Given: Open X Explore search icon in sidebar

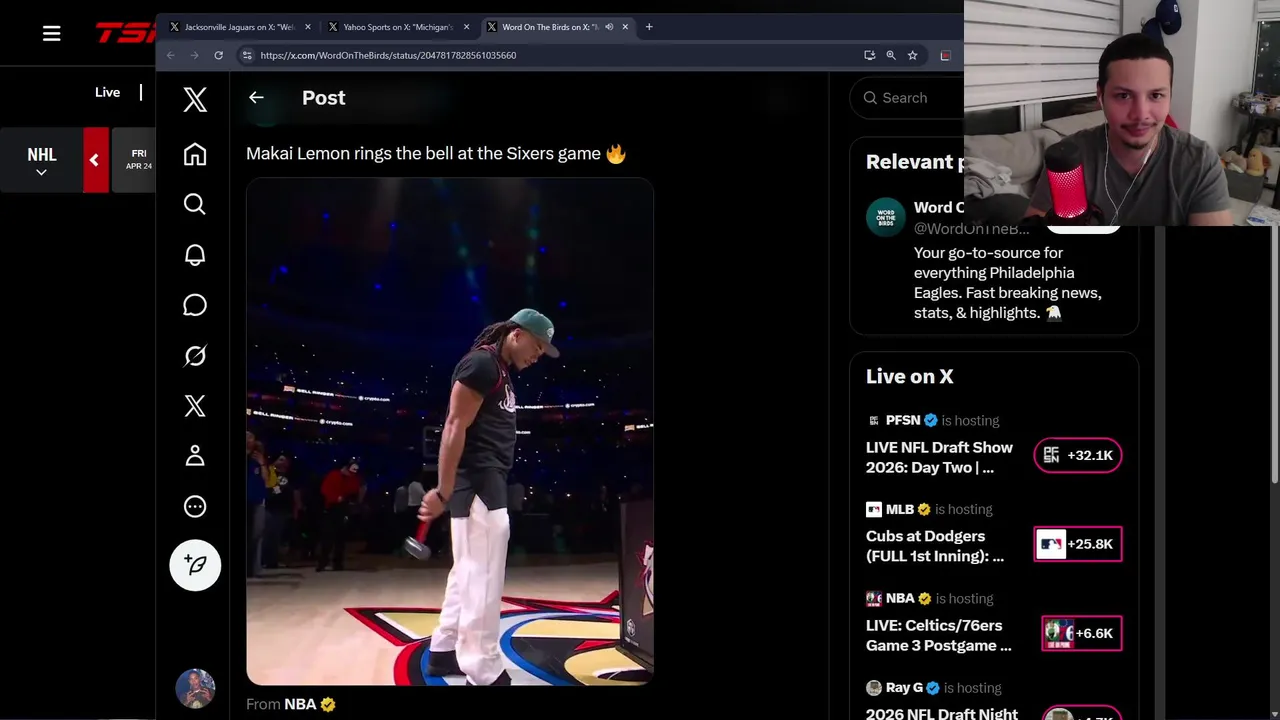Looking at the screenshot, I should [x=195, y=204].
